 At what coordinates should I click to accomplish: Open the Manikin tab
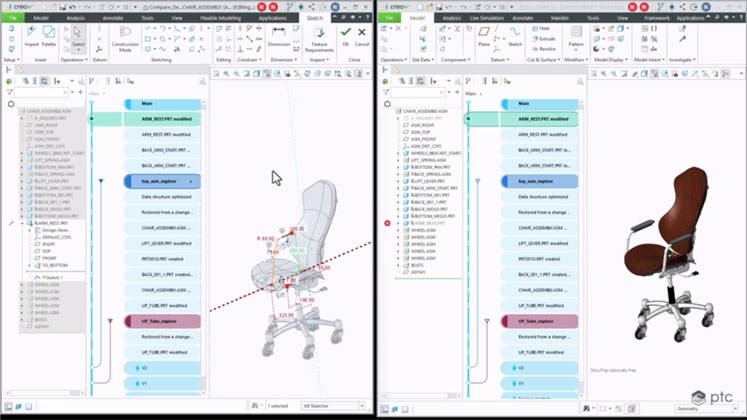(559, 18)
